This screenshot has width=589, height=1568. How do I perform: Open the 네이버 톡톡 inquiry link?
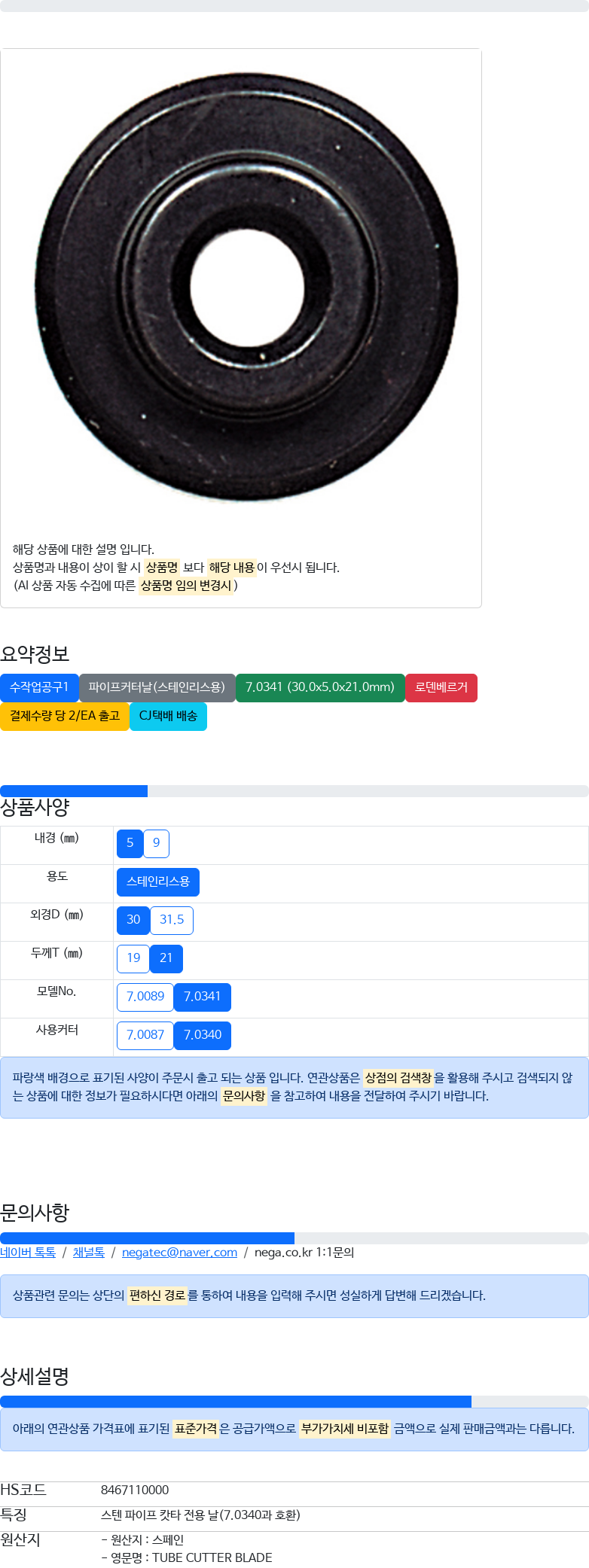pos(28,1253)
